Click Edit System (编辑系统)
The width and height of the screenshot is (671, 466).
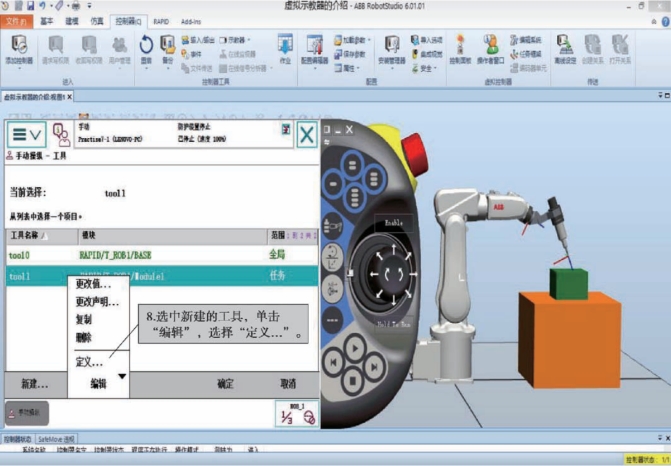(x=526, y=40)
